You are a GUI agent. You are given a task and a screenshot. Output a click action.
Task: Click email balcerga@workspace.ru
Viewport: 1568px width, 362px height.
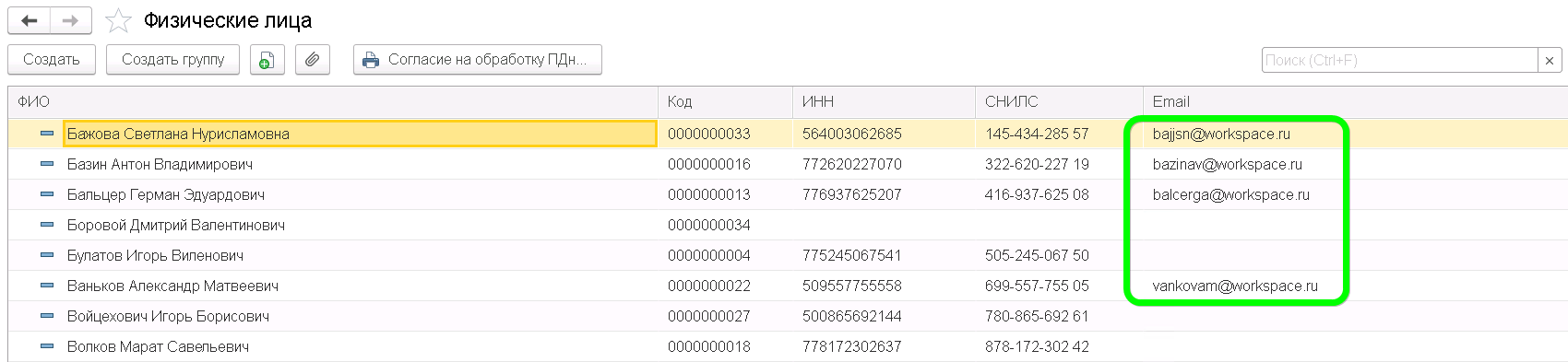pyautogui.click(x=1231, y=194)
